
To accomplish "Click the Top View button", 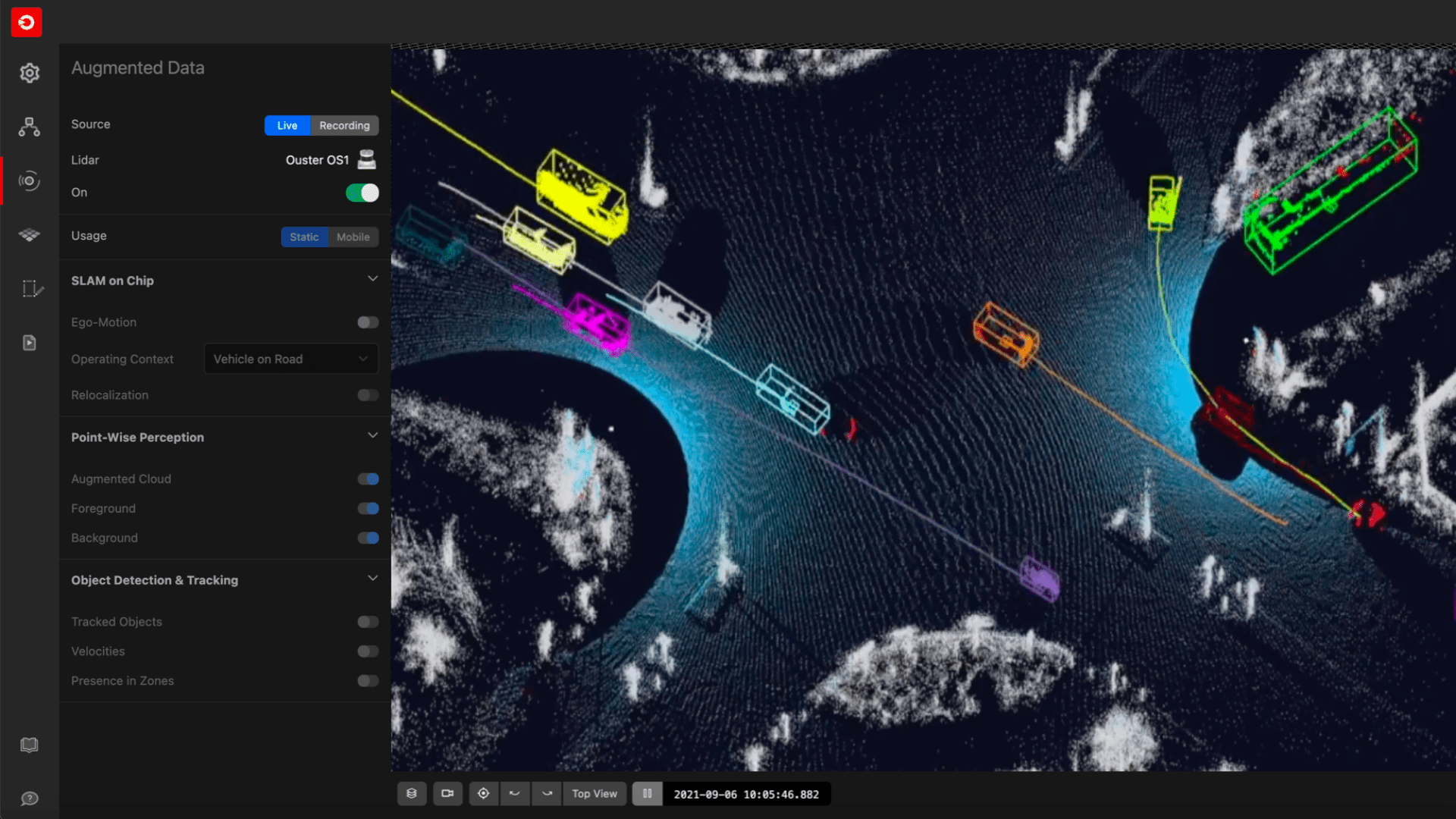I will tap(594, 793).
